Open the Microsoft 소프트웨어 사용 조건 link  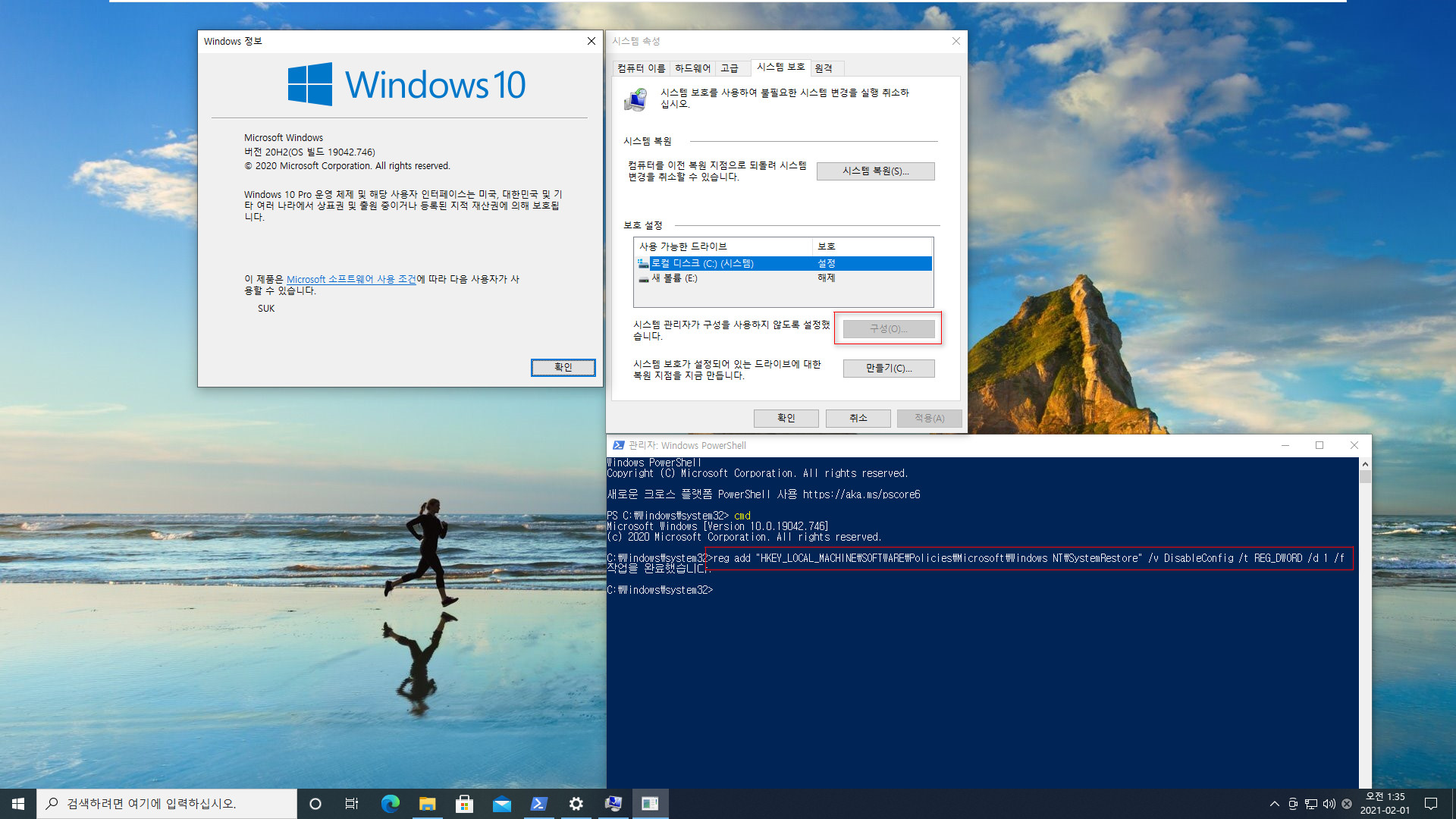(351, 279)
